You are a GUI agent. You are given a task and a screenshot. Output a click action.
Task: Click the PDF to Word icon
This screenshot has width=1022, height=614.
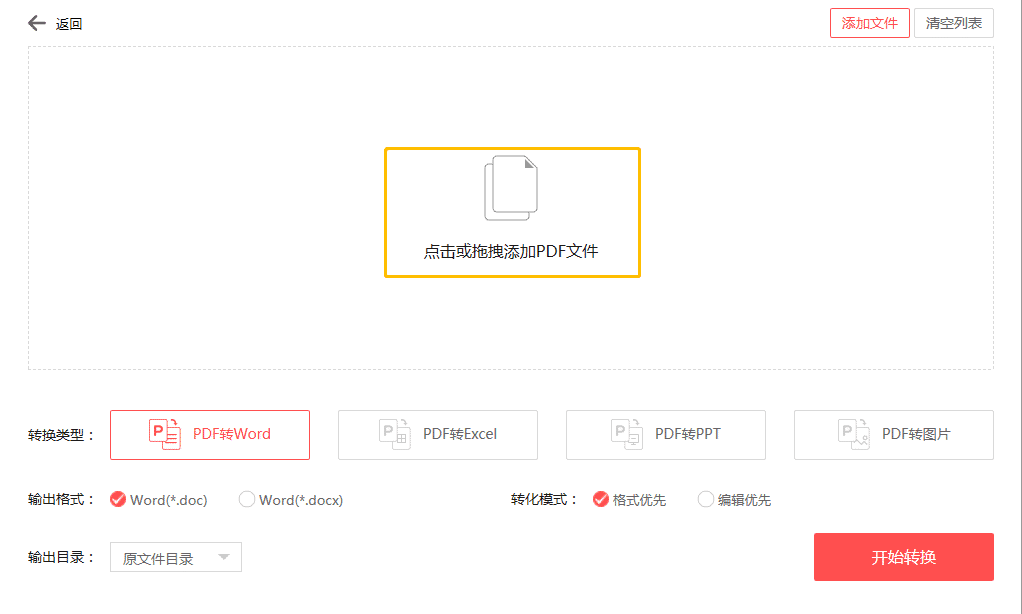pos(165,434)
